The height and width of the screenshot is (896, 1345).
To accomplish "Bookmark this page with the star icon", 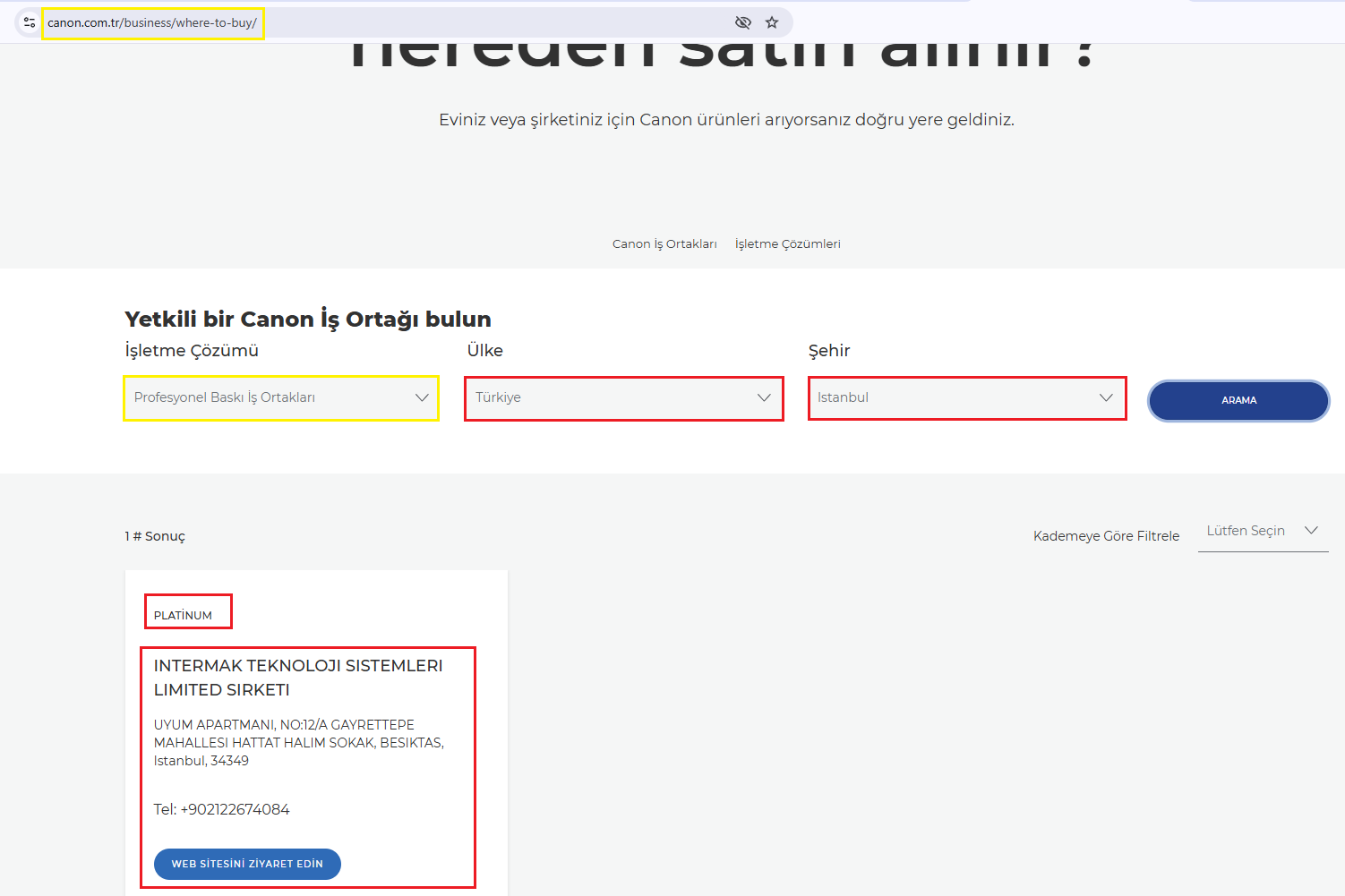I will tap(772, 22).
